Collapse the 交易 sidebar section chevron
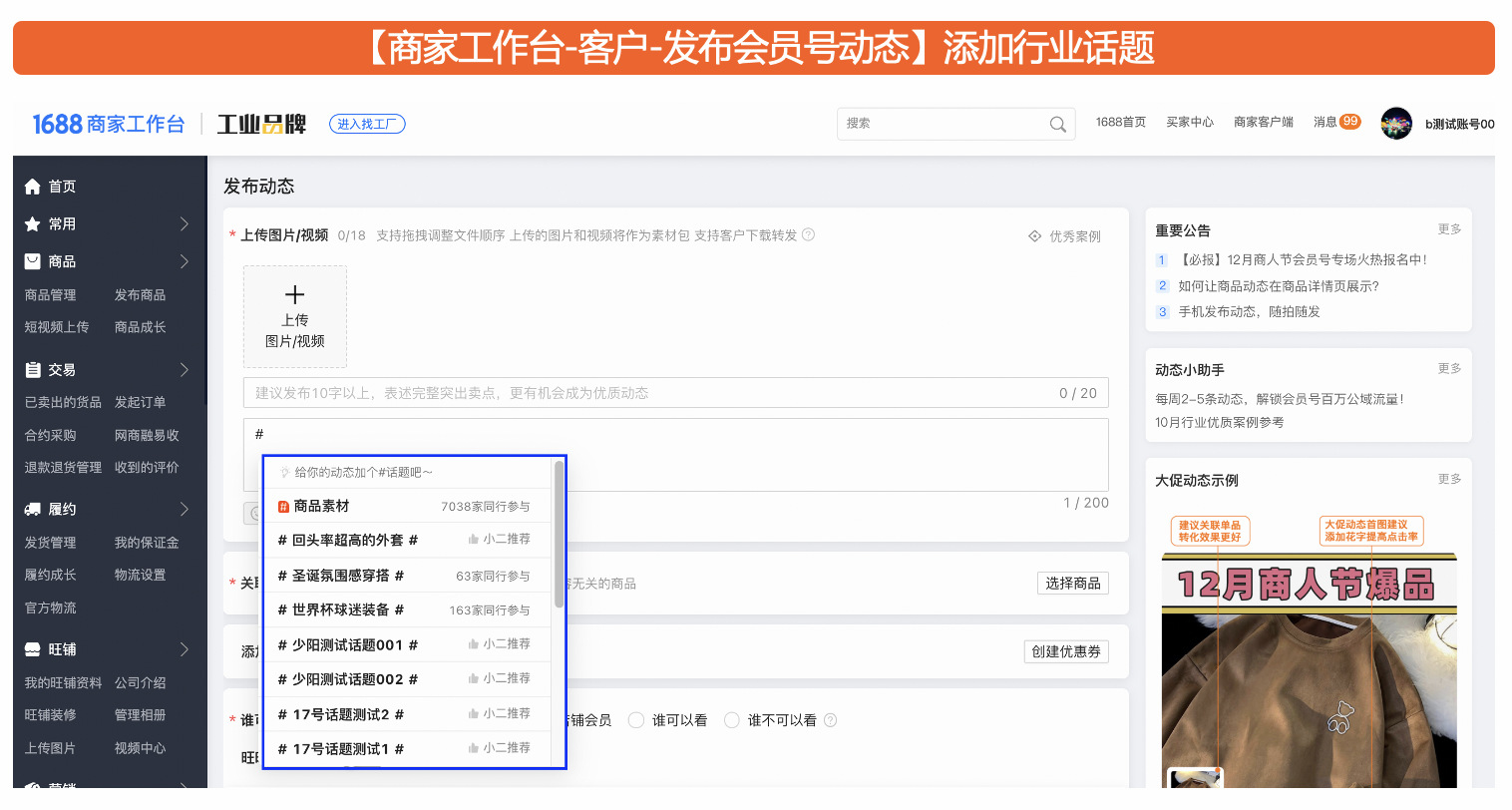This screenshot has height=810, width=1512. [x=185, y=370]
